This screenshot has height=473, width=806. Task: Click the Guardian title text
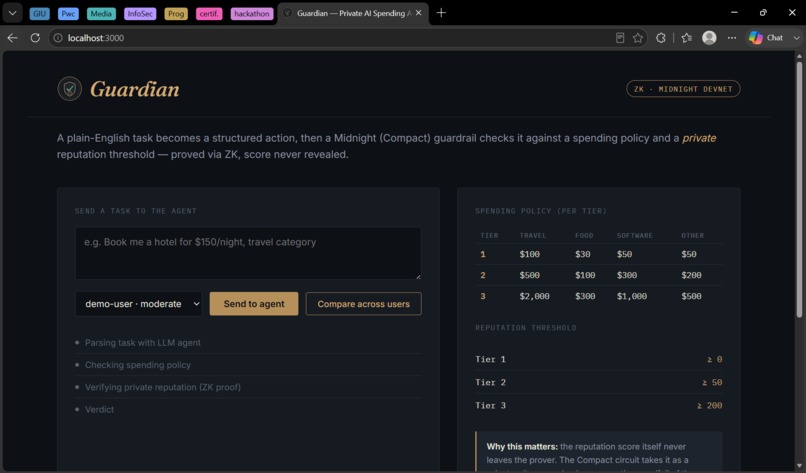coord(135,89)
